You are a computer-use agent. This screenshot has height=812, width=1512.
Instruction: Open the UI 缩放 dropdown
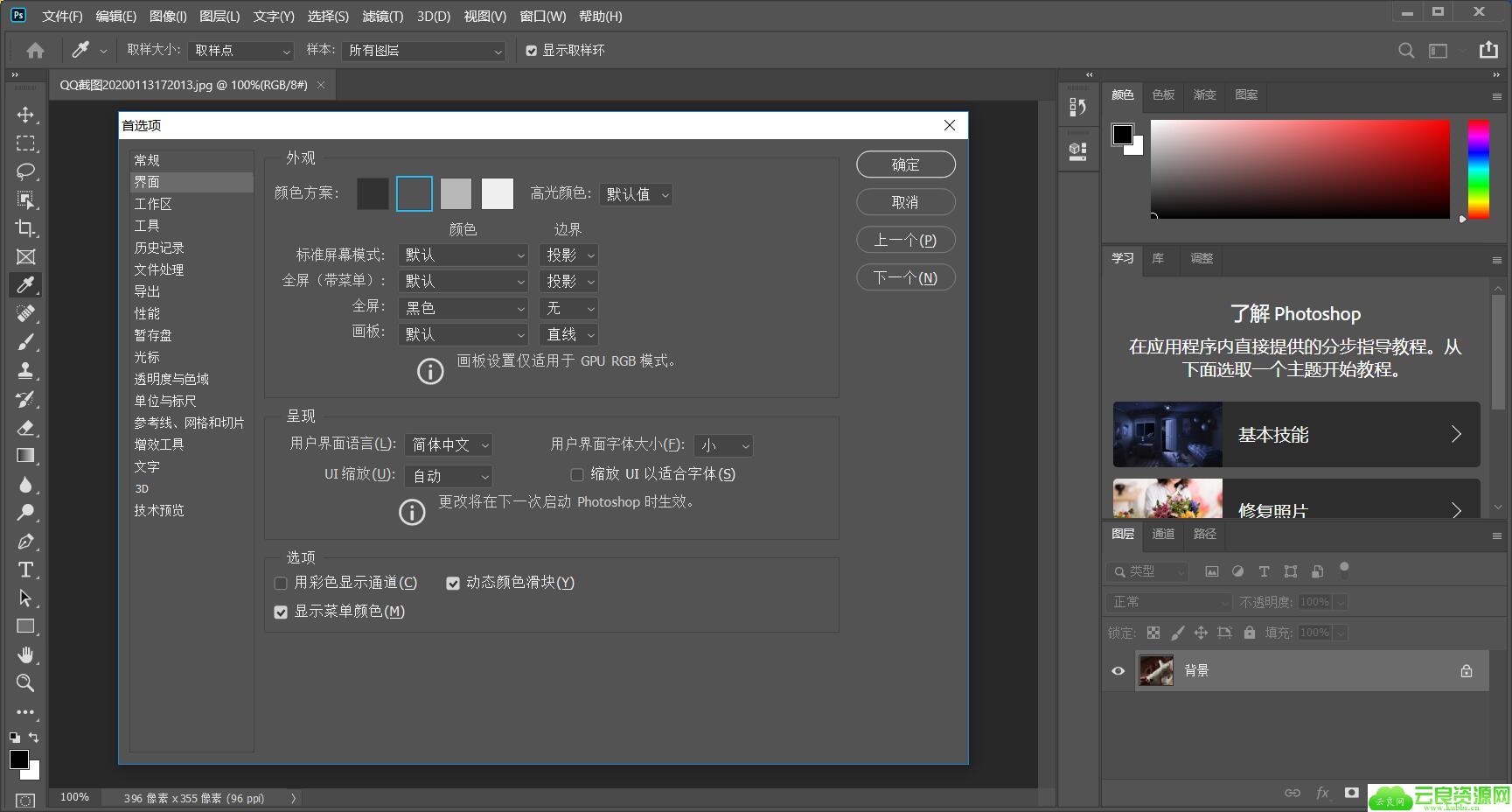pos(449,476)
